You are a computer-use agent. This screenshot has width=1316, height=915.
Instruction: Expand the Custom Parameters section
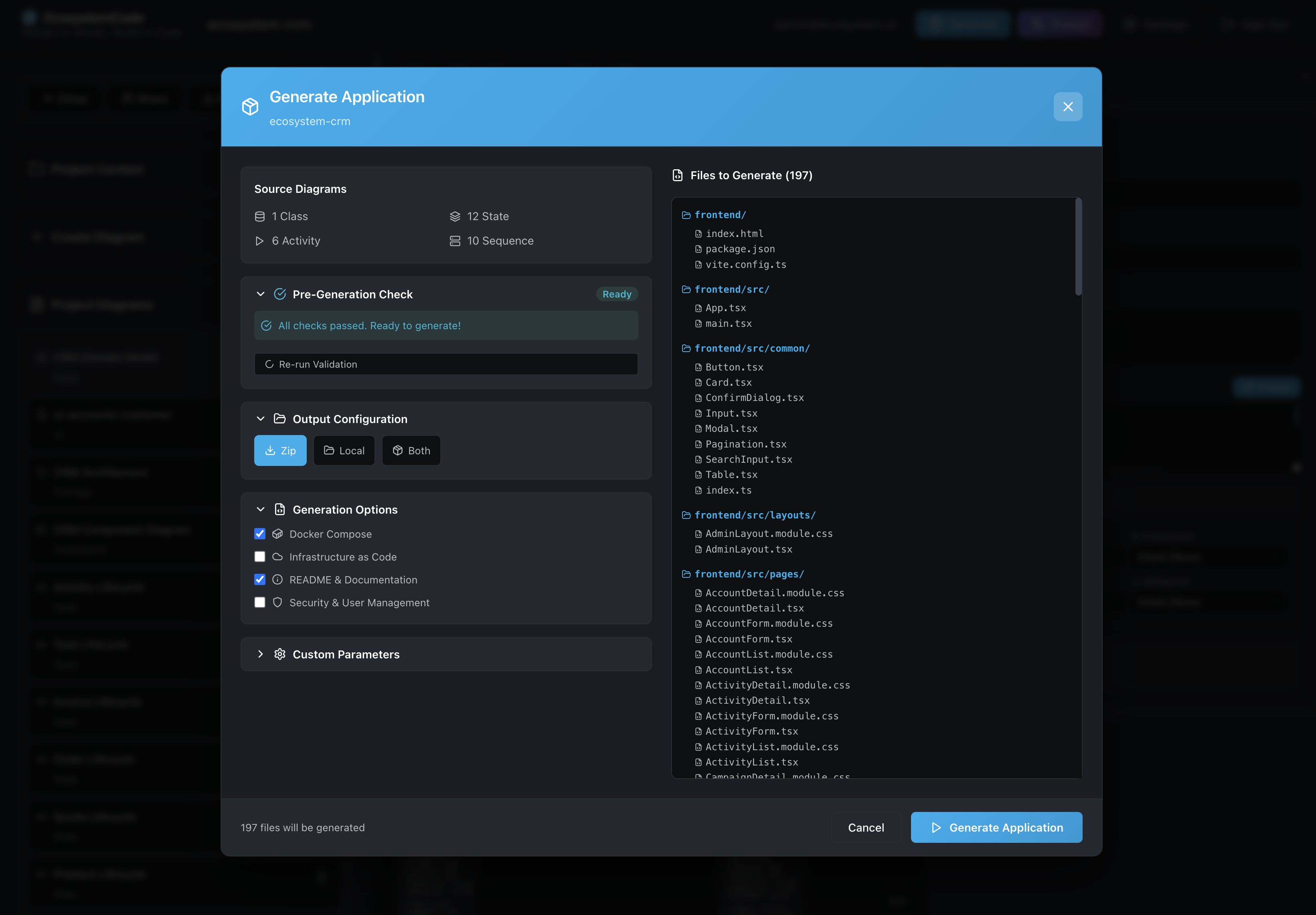261,654
